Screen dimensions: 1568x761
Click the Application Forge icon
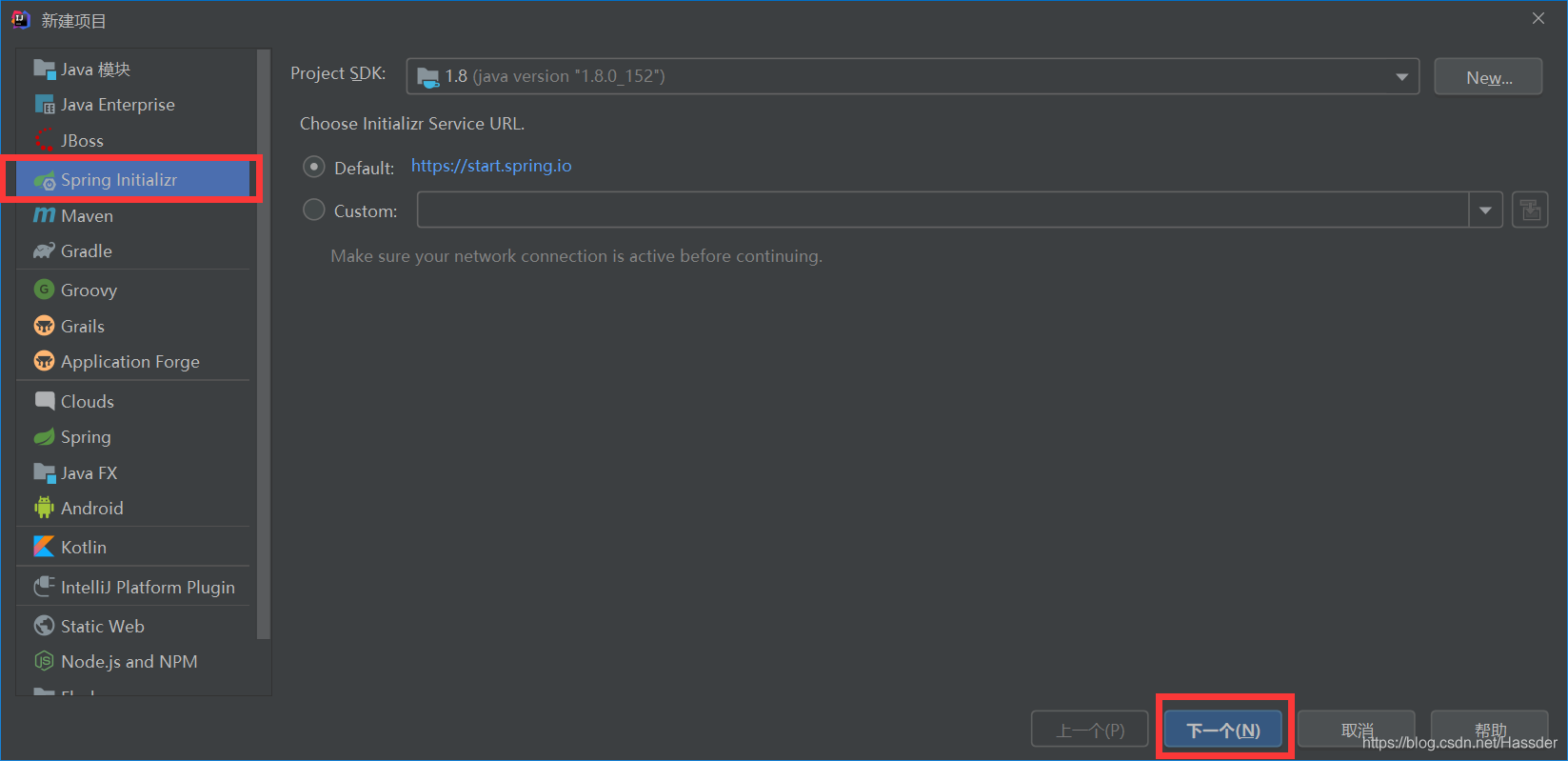point(44,361)
